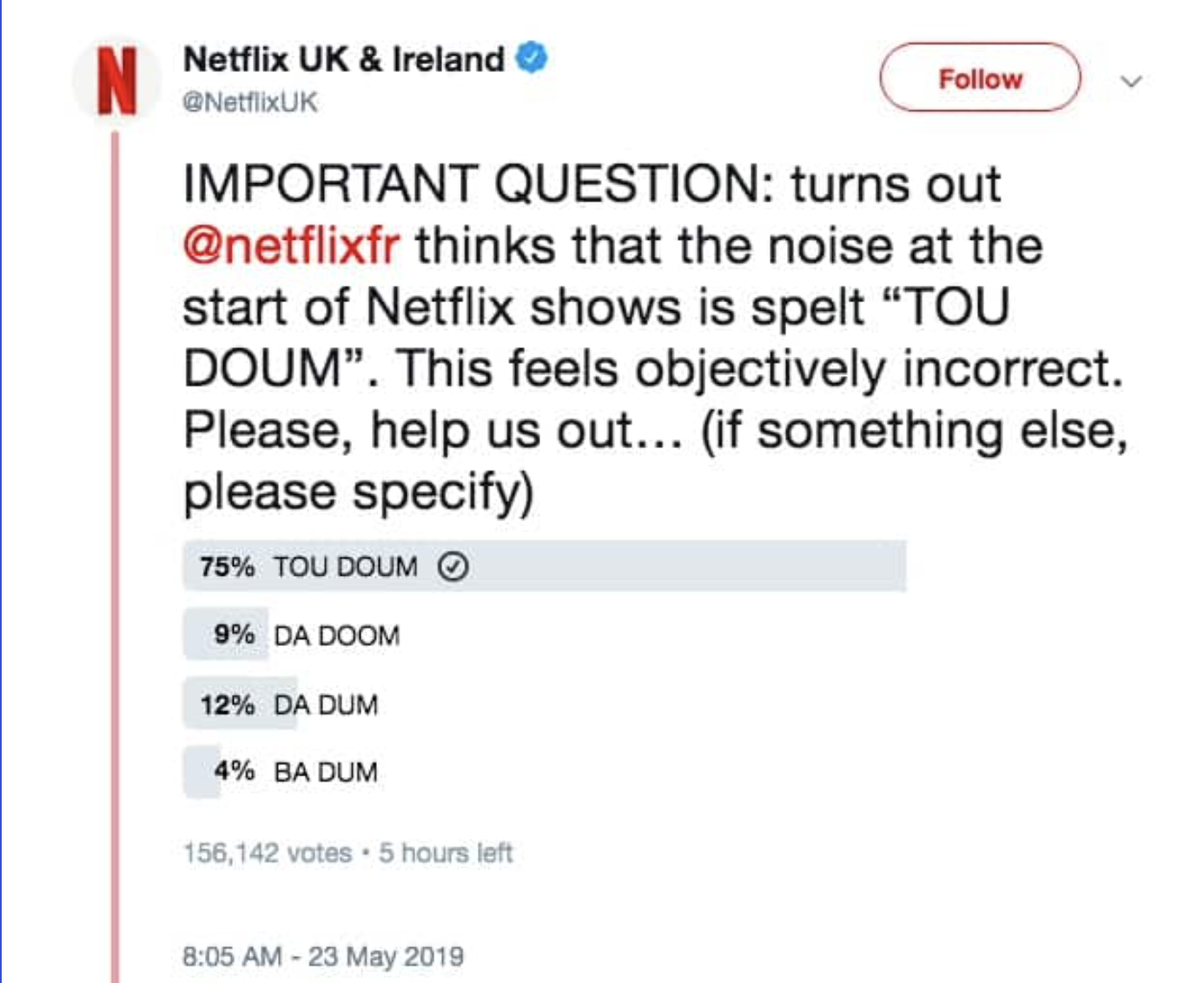The width and height of the screenshot is (1204, 983).
Task: Choose the DA DUM poll option
Action: [x=326, y=704]
